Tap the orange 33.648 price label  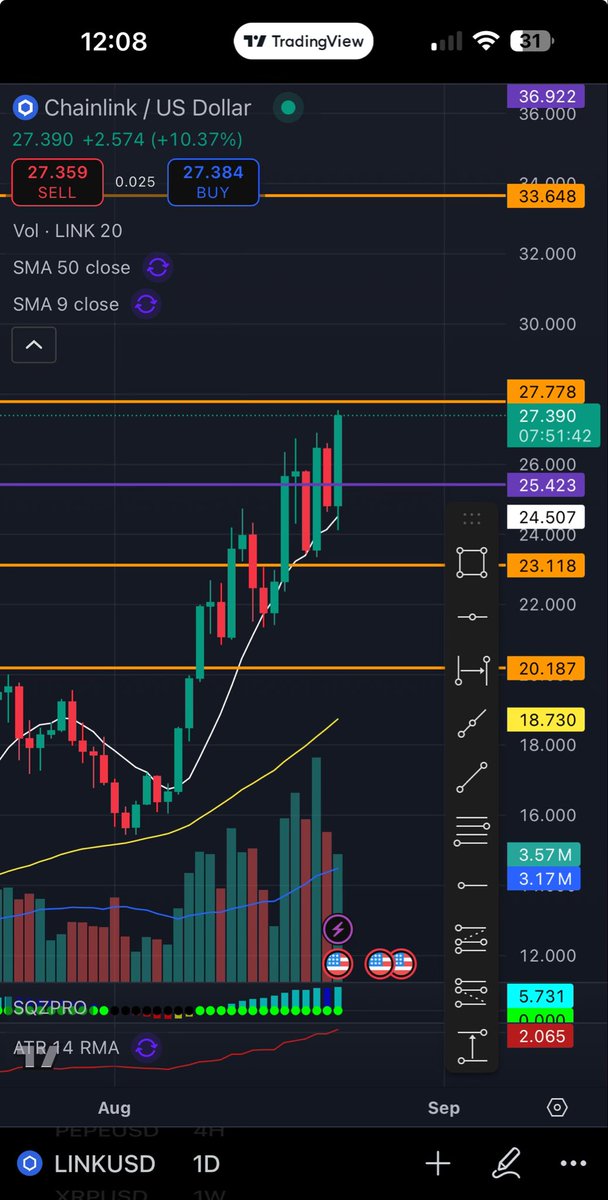(x=547, y=196)
